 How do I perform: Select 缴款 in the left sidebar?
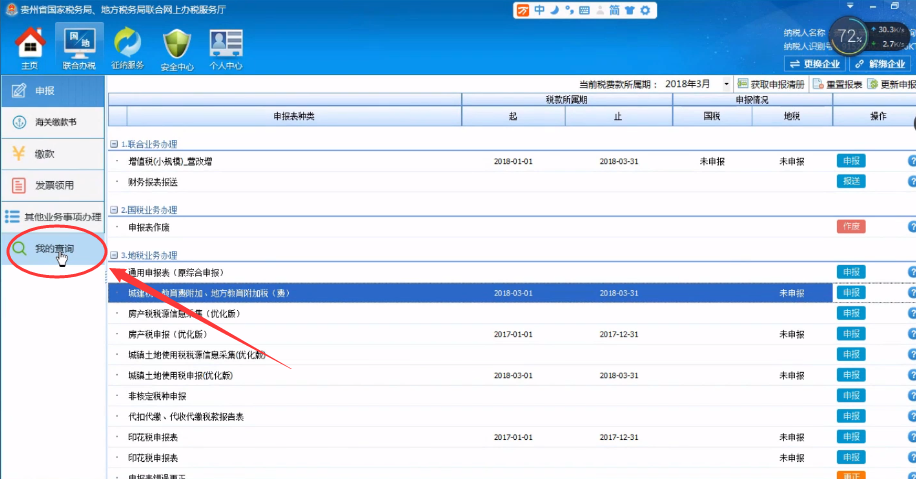coord(44,154)
